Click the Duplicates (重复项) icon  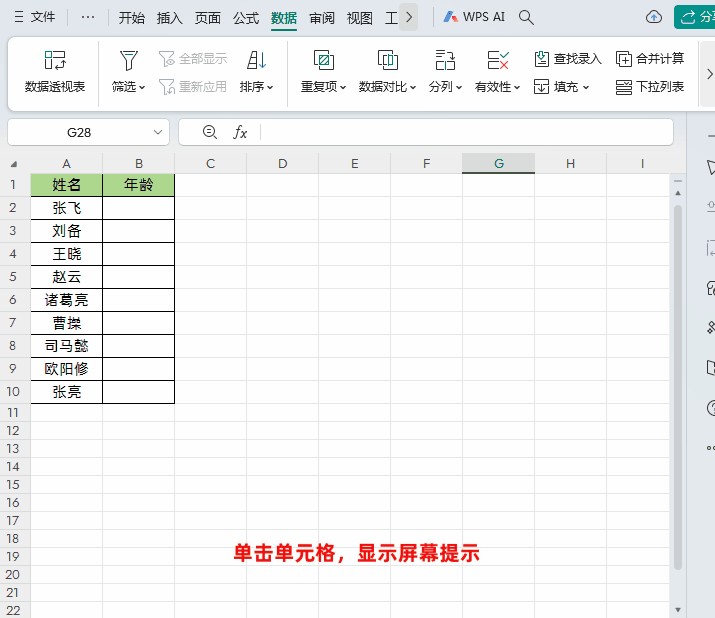(323, 61)
